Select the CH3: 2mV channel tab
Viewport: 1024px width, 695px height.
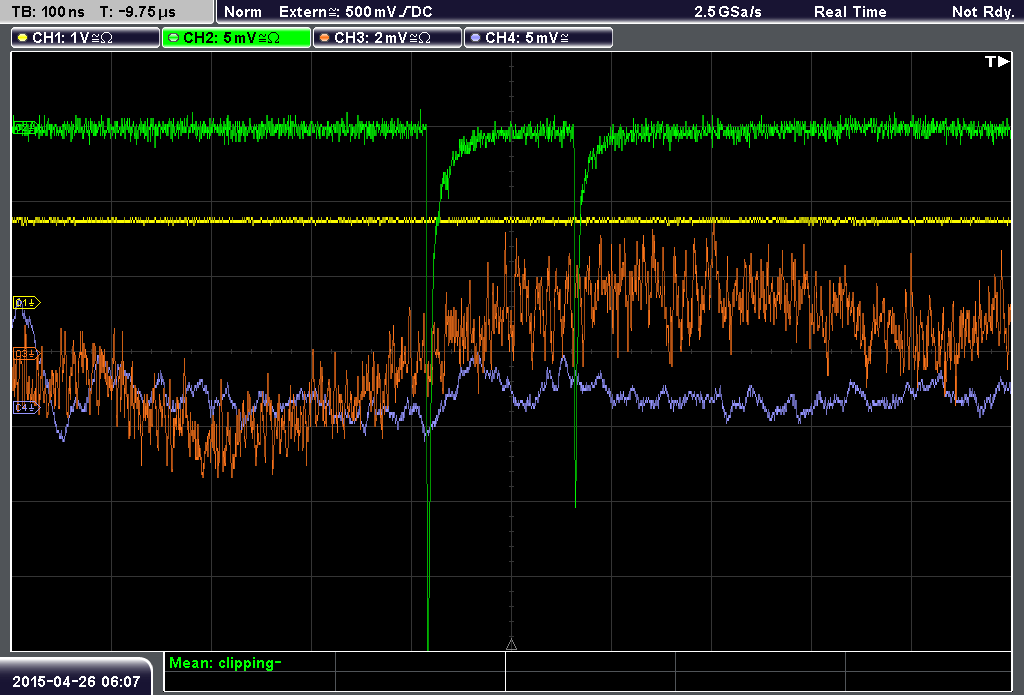coord(387,38)
